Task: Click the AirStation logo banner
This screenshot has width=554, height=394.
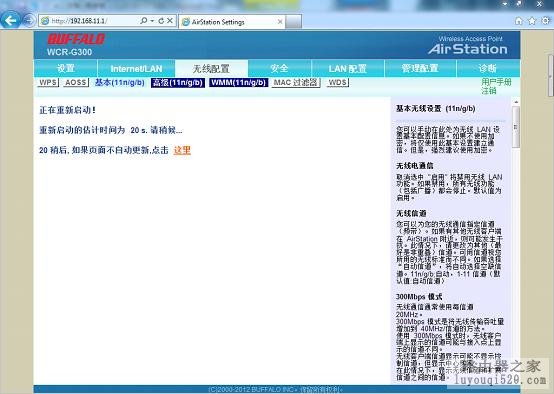Action: (x=468, y=46)
